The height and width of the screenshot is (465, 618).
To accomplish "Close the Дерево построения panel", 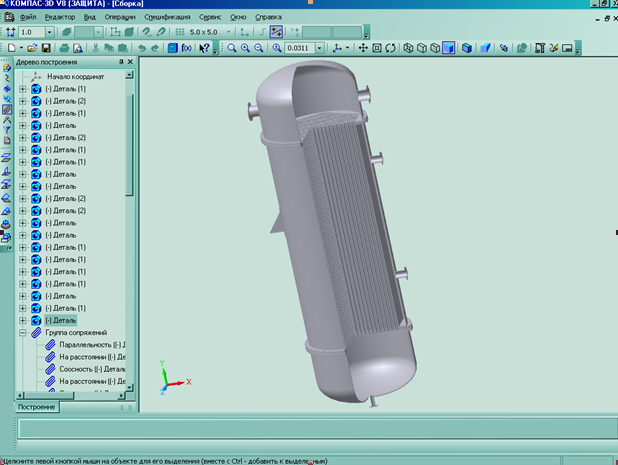I will coord(130,62).
